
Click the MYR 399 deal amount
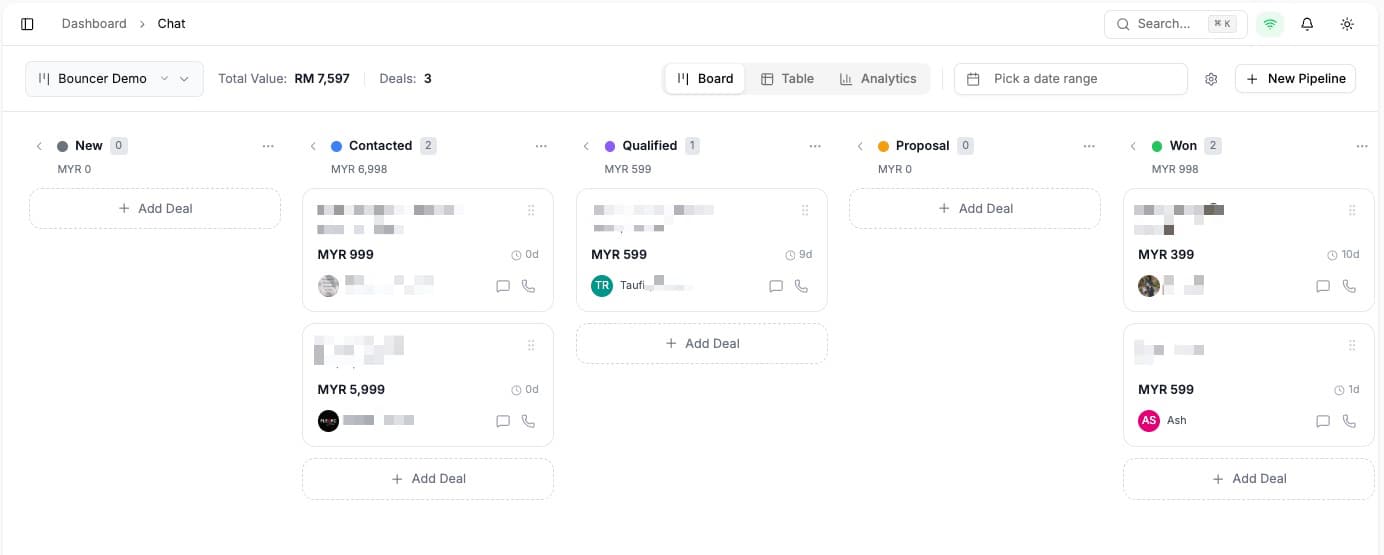point(1166,255)
